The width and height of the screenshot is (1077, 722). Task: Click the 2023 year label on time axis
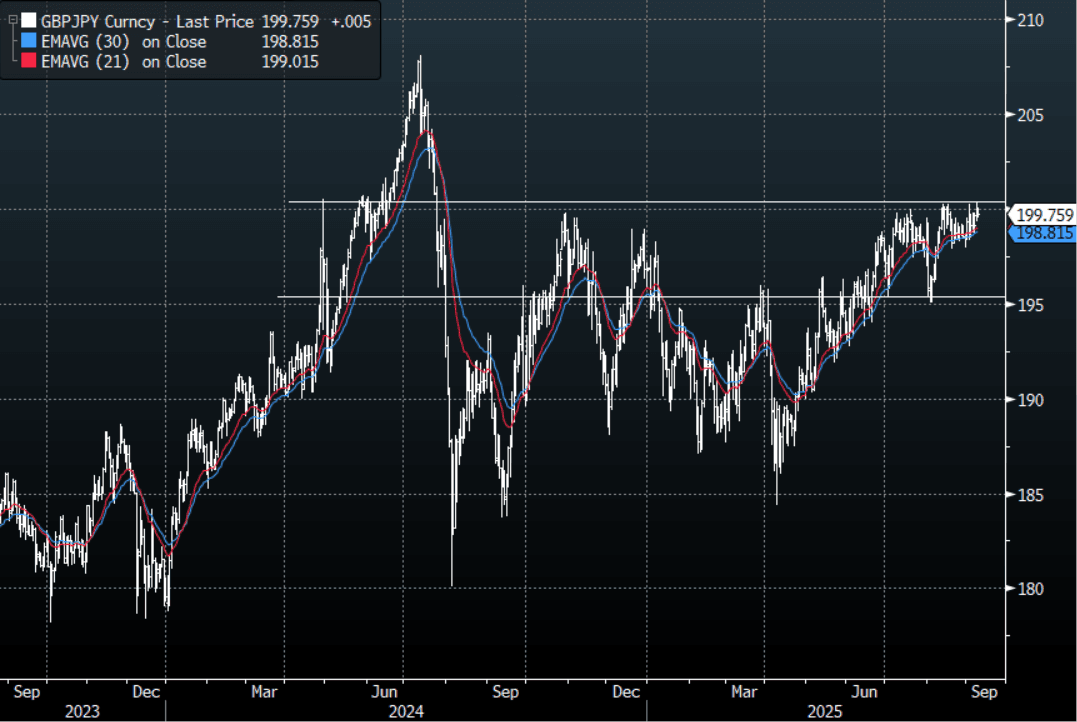83,711
